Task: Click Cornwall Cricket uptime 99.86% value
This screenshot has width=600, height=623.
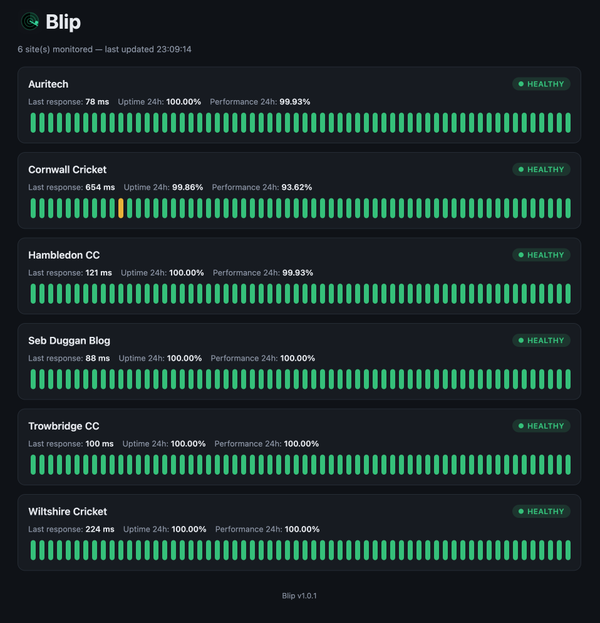Action: (x=188, y=187)
